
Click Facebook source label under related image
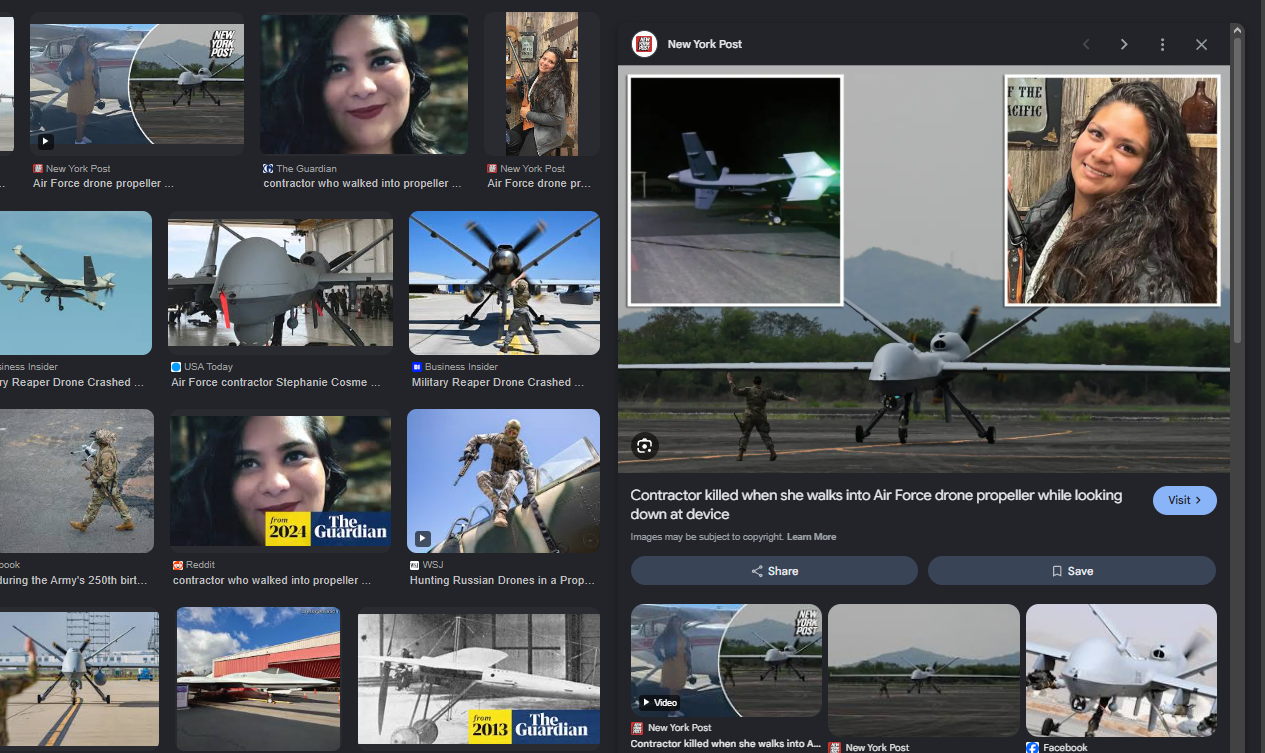coord(1065,748)
